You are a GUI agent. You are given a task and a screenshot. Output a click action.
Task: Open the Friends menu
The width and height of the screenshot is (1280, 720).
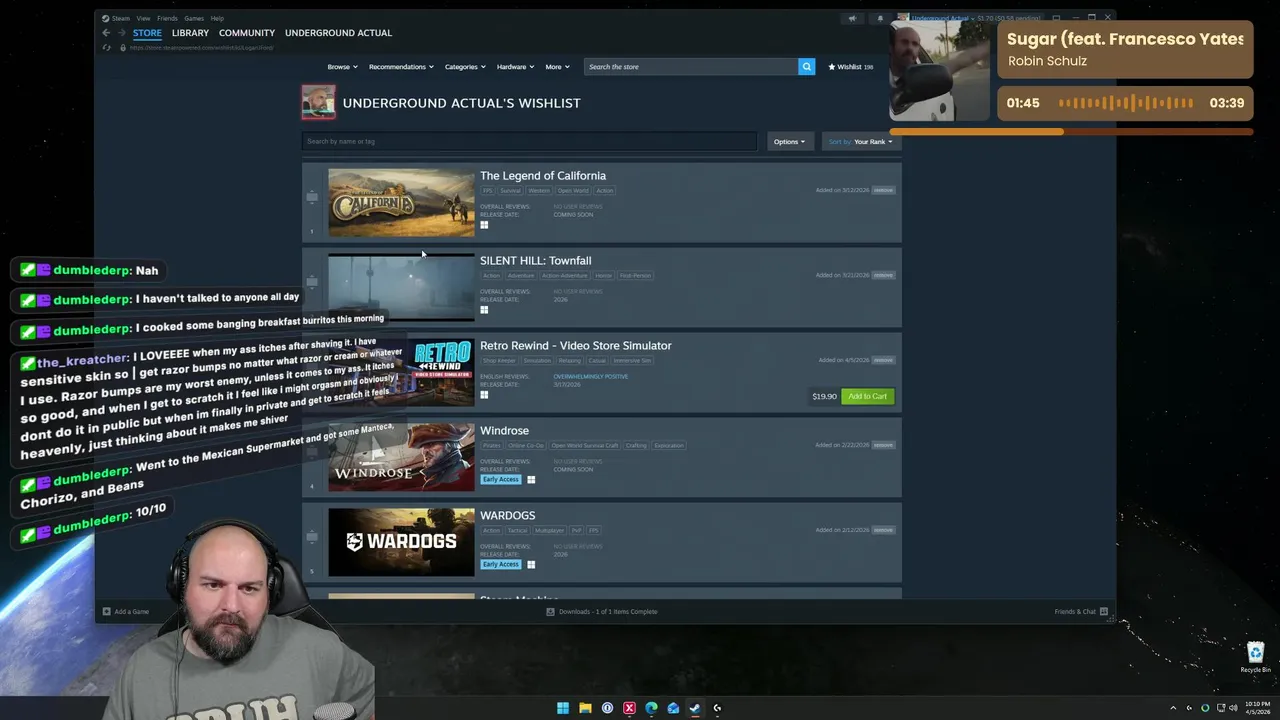coord(167,18)
